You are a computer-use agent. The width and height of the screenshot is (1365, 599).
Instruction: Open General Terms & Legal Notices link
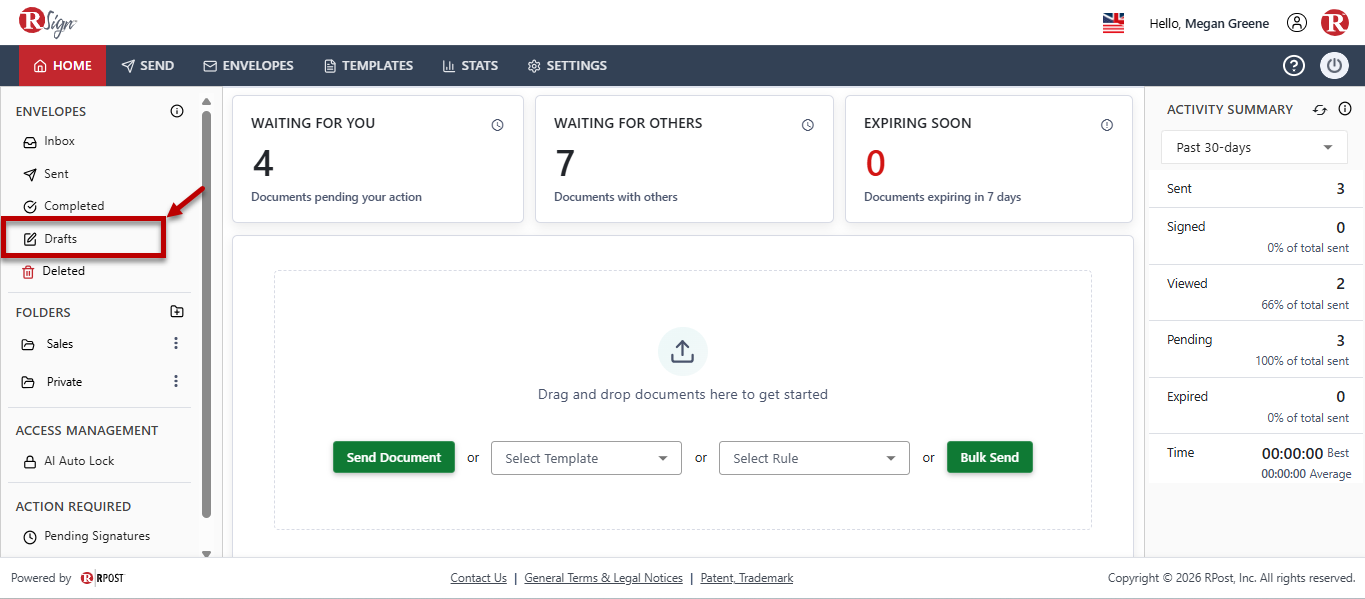pyautogui.click(x=603, y=578)
